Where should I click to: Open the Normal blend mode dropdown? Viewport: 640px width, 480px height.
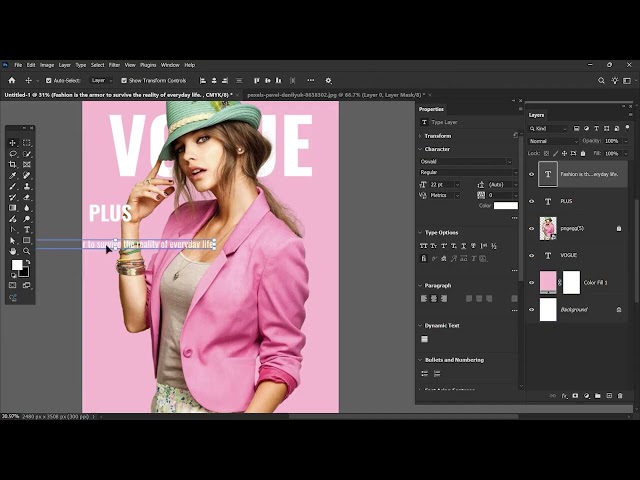pos(553,141)
